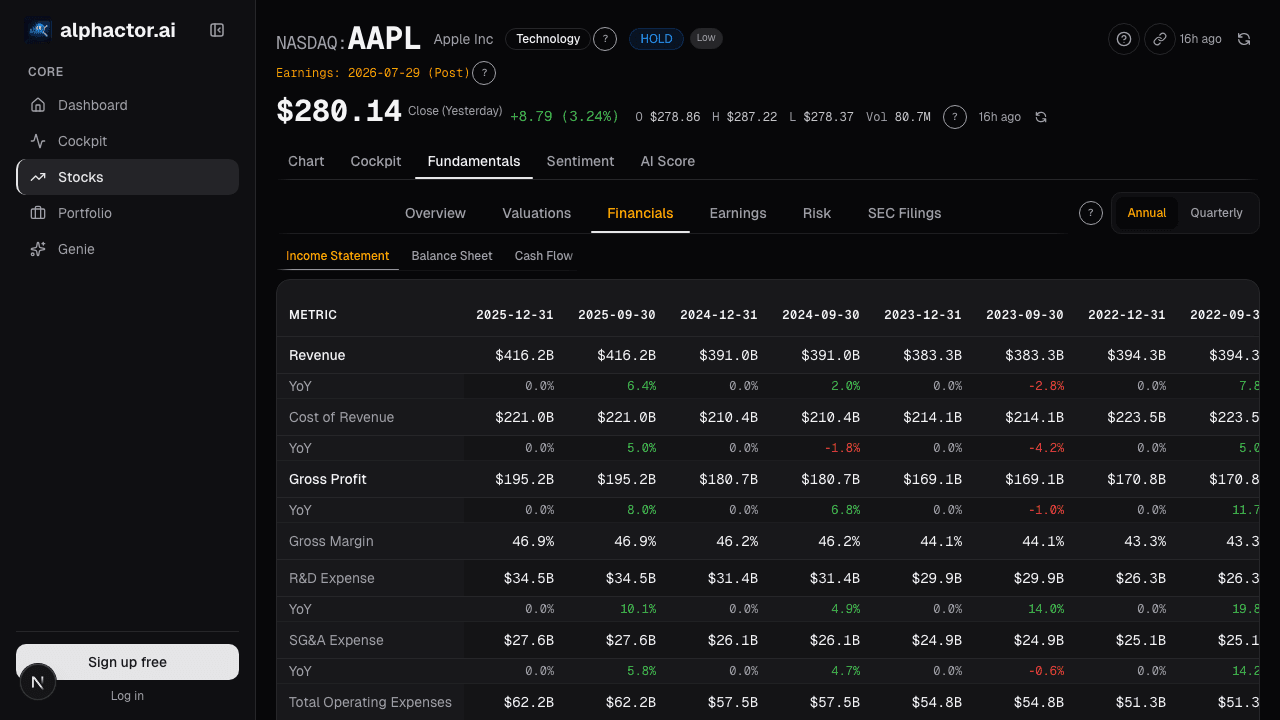Click the Log in link
Screen dimensions: 1280x720
coord(127,696)
